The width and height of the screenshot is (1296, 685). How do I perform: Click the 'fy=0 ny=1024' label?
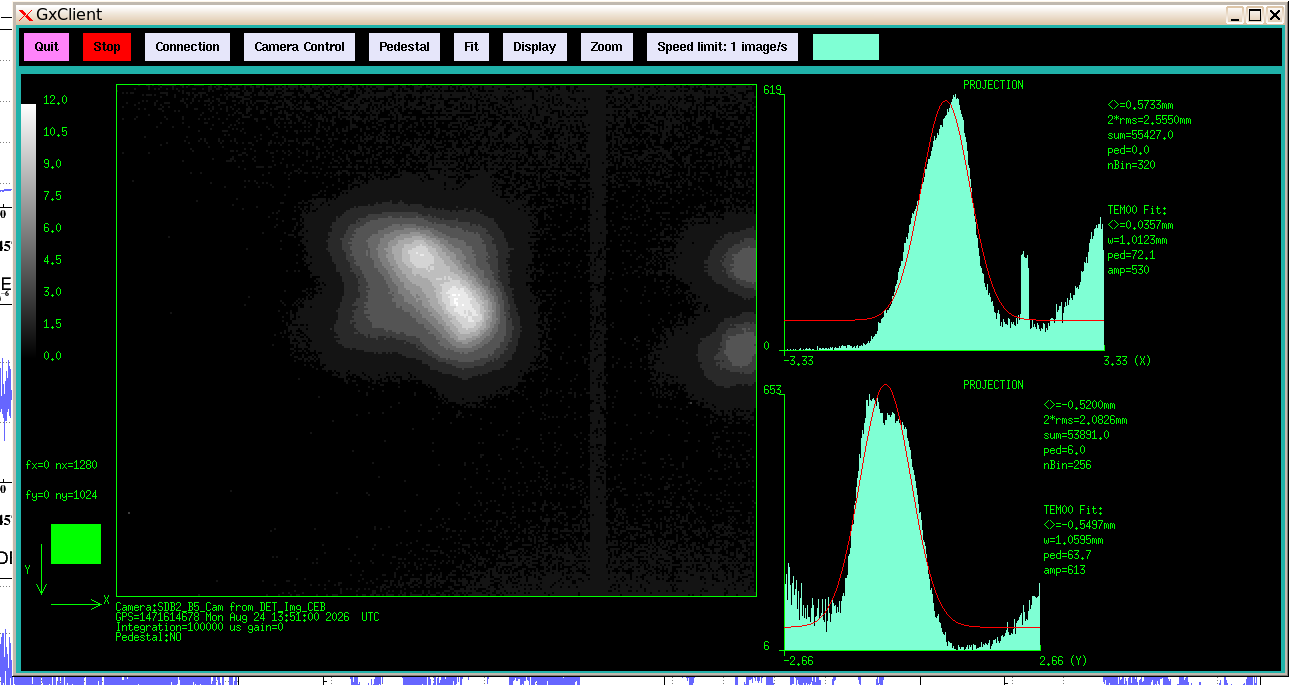coord(62,495)
